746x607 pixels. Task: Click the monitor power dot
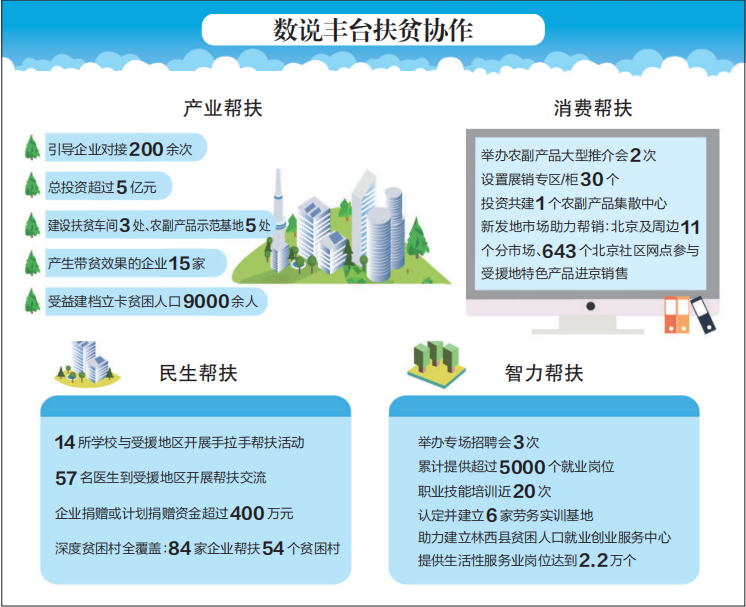click(590, 306)
